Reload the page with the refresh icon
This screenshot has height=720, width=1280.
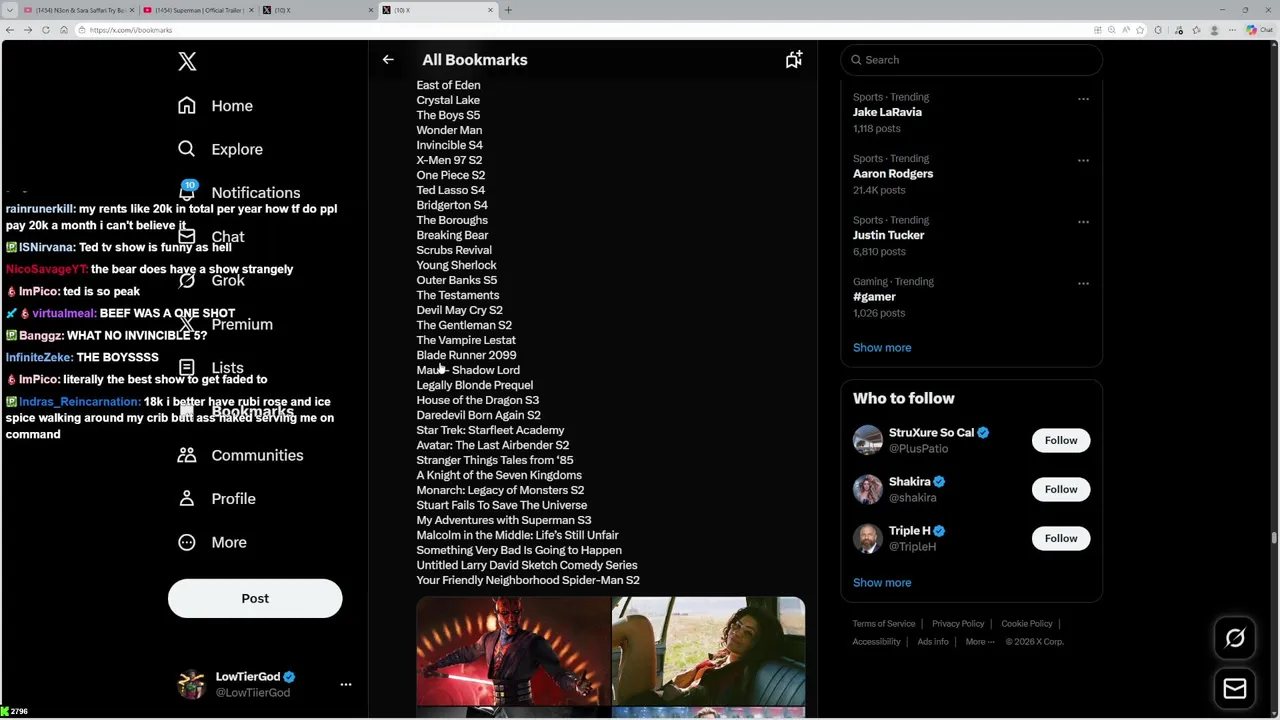pyautogui.click(x=46, y=30)
